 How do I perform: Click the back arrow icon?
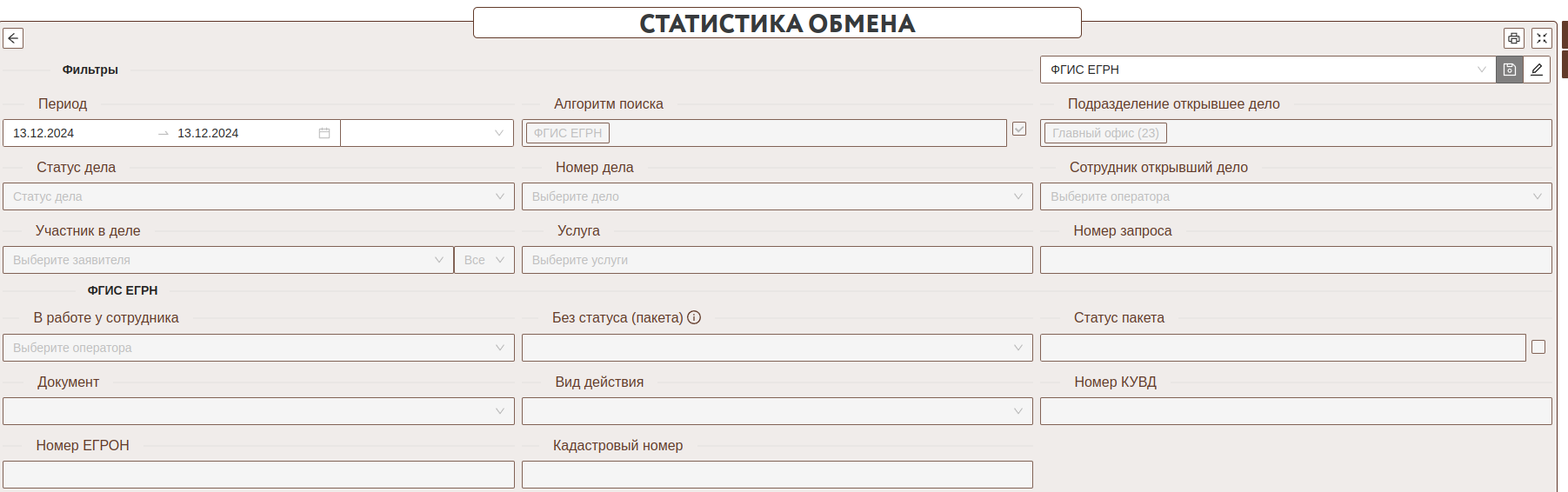[13, 38]
